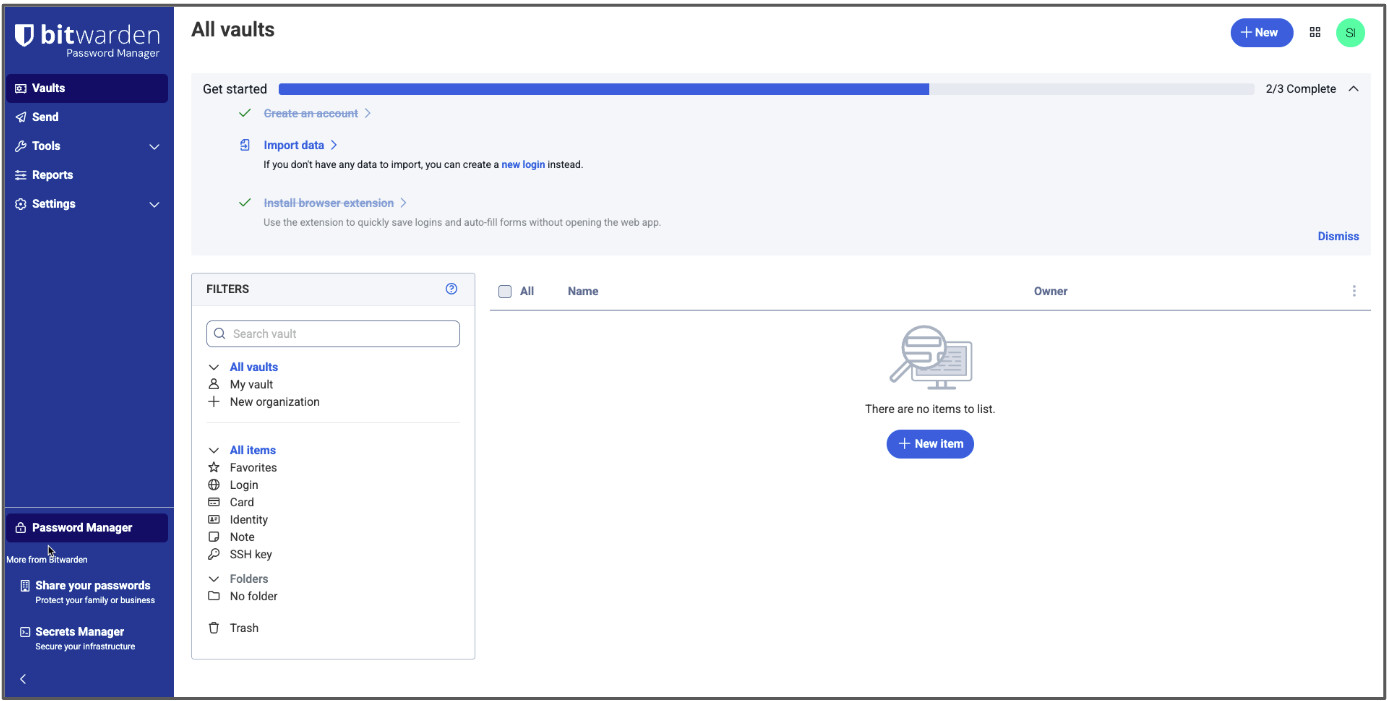Open the Login filter with globe icon
The height and width of the screenshot is (701, 1387).
tap(242, 484)
